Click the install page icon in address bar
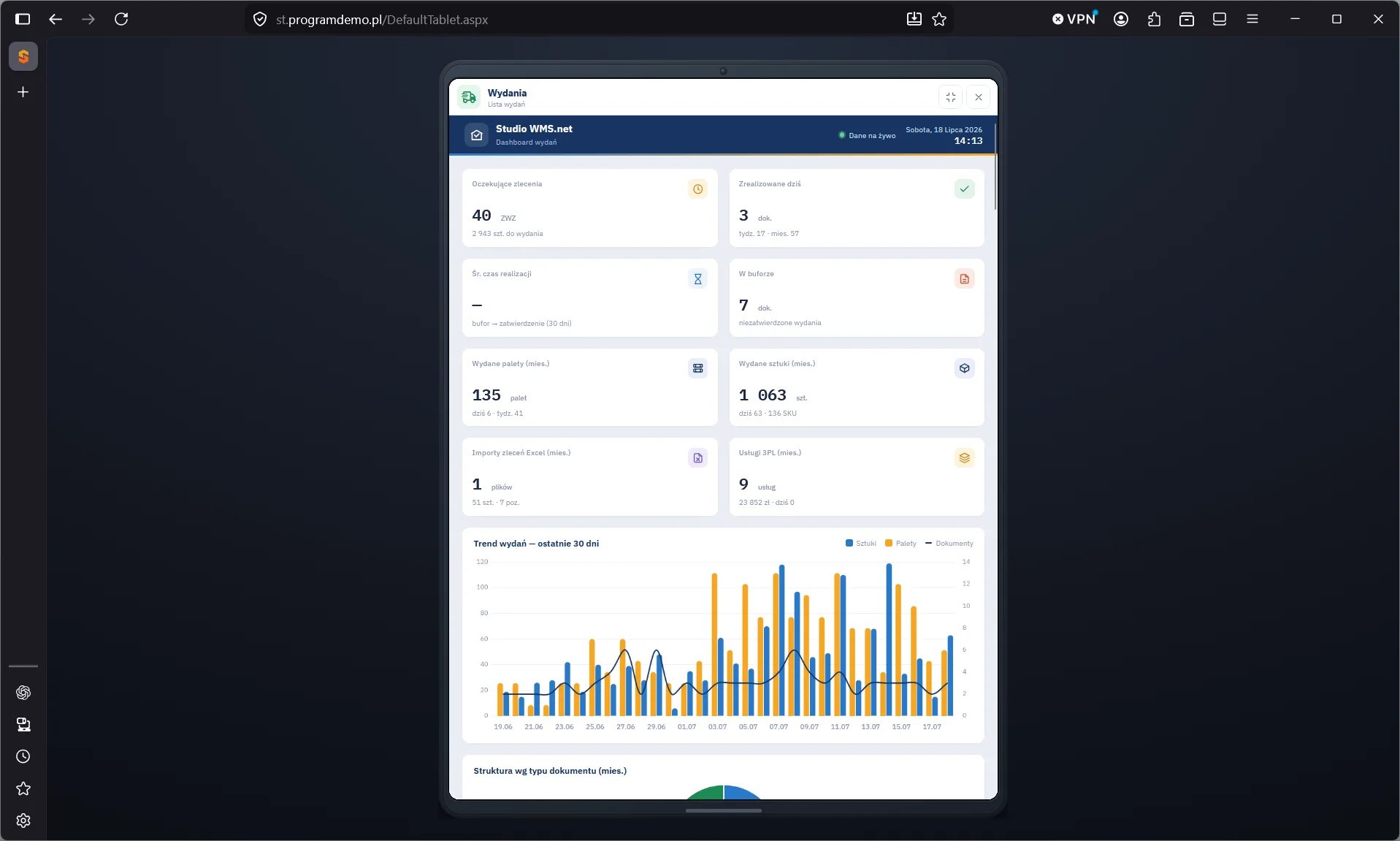Screen dimensions: 1400x841 [x=914, y=19]
